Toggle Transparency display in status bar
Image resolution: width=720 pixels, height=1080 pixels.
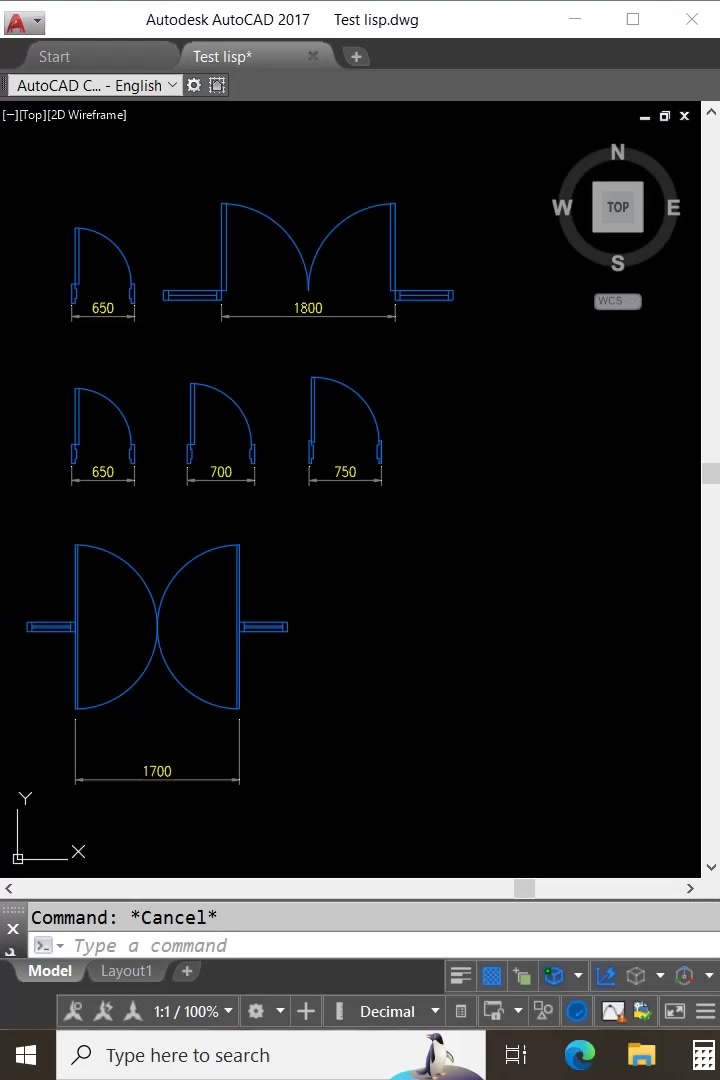tap(492, 975)
